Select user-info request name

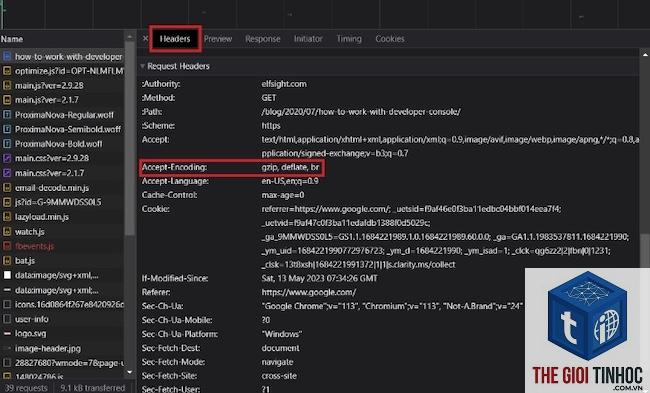pyautogui.click(x=32, y=319)
